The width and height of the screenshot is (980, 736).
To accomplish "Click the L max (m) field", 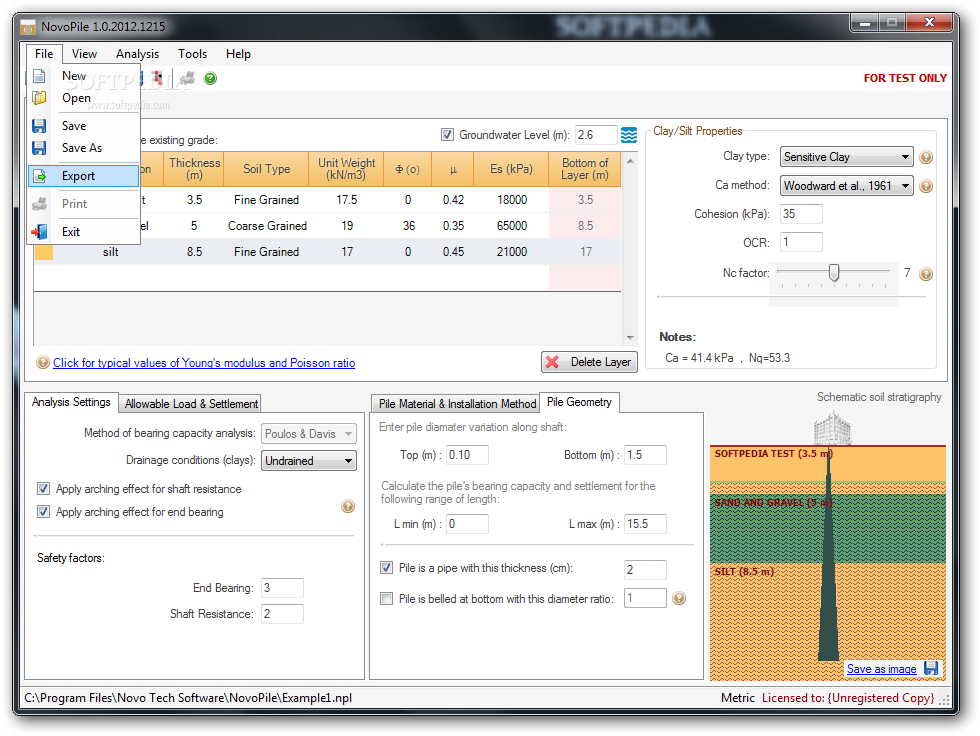I will click(x=646, y=524).
